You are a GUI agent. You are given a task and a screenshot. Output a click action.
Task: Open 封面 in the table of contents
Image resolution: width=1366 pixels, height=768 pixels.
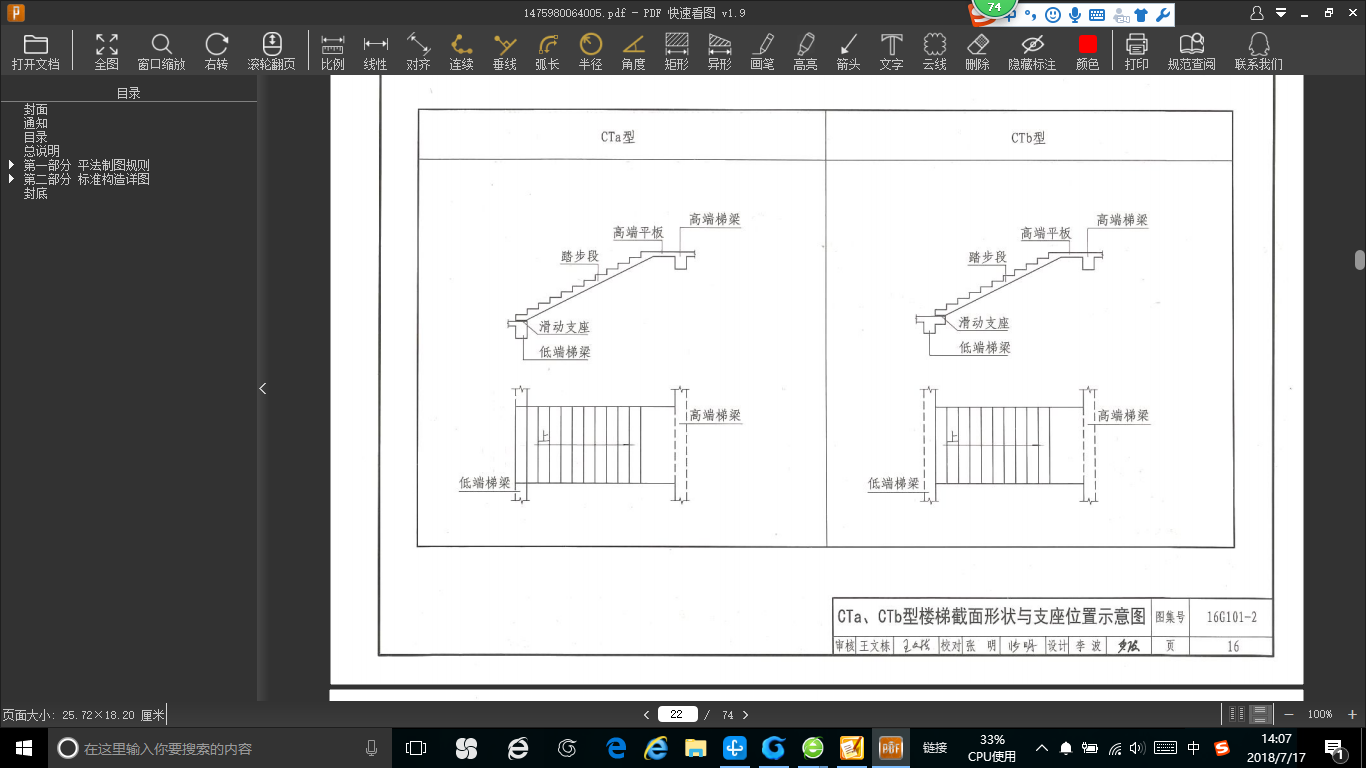point(36,109)
